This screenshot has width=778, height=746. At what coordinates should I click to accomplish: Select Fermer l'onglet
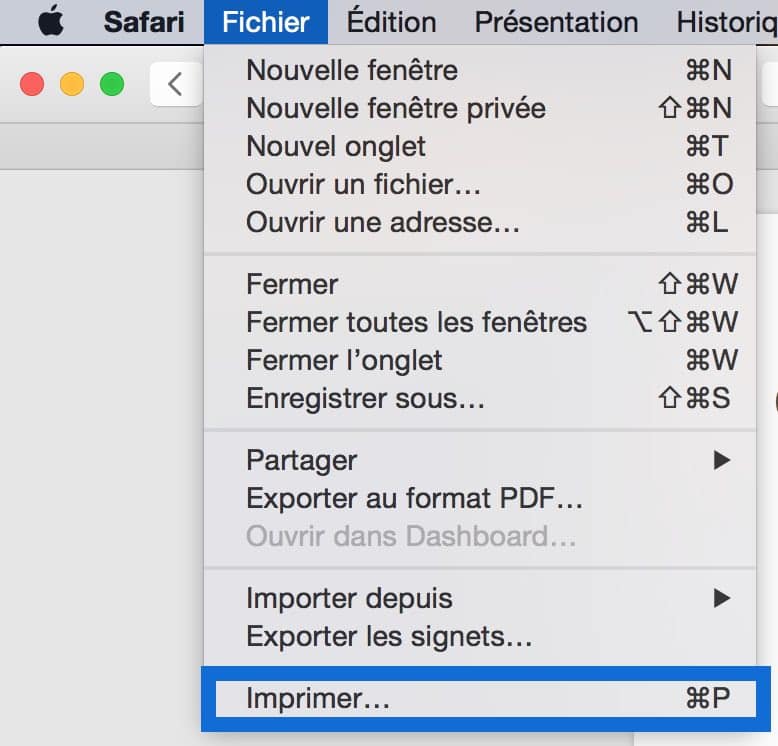480,360
